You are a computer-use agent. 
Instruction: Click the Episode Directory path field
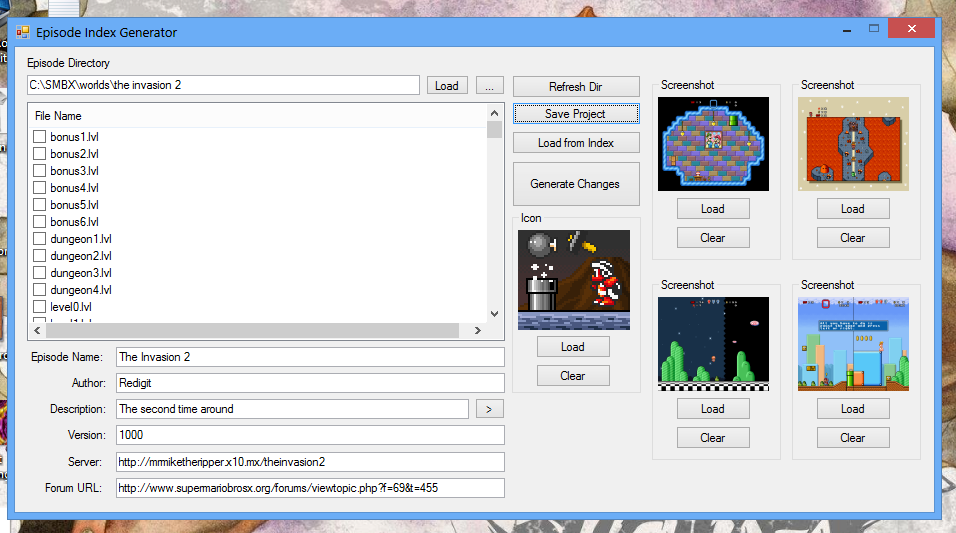click(x=223, y=85)
